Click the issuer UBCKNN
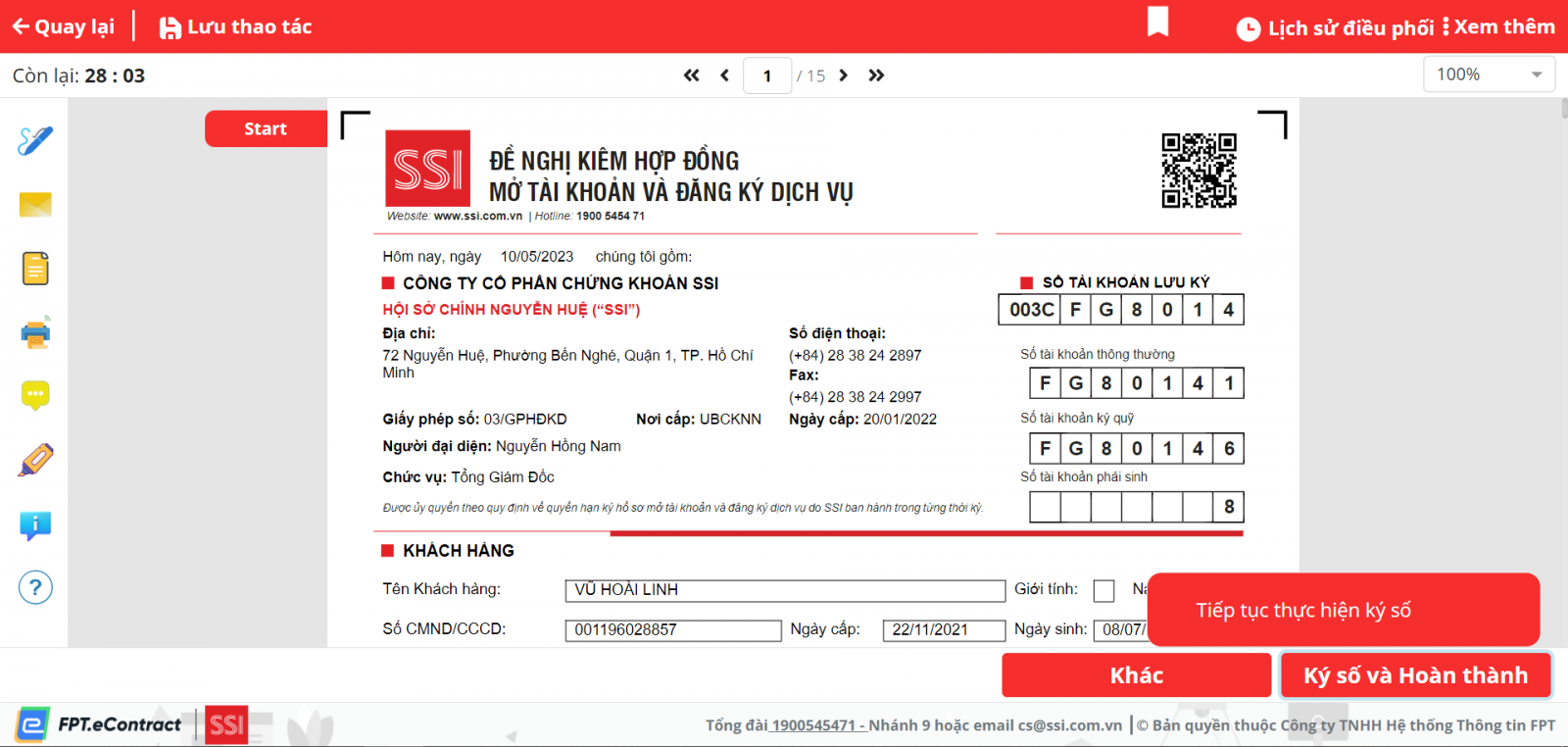Viewport: 1568px width, 747px height. pos(730,420)
